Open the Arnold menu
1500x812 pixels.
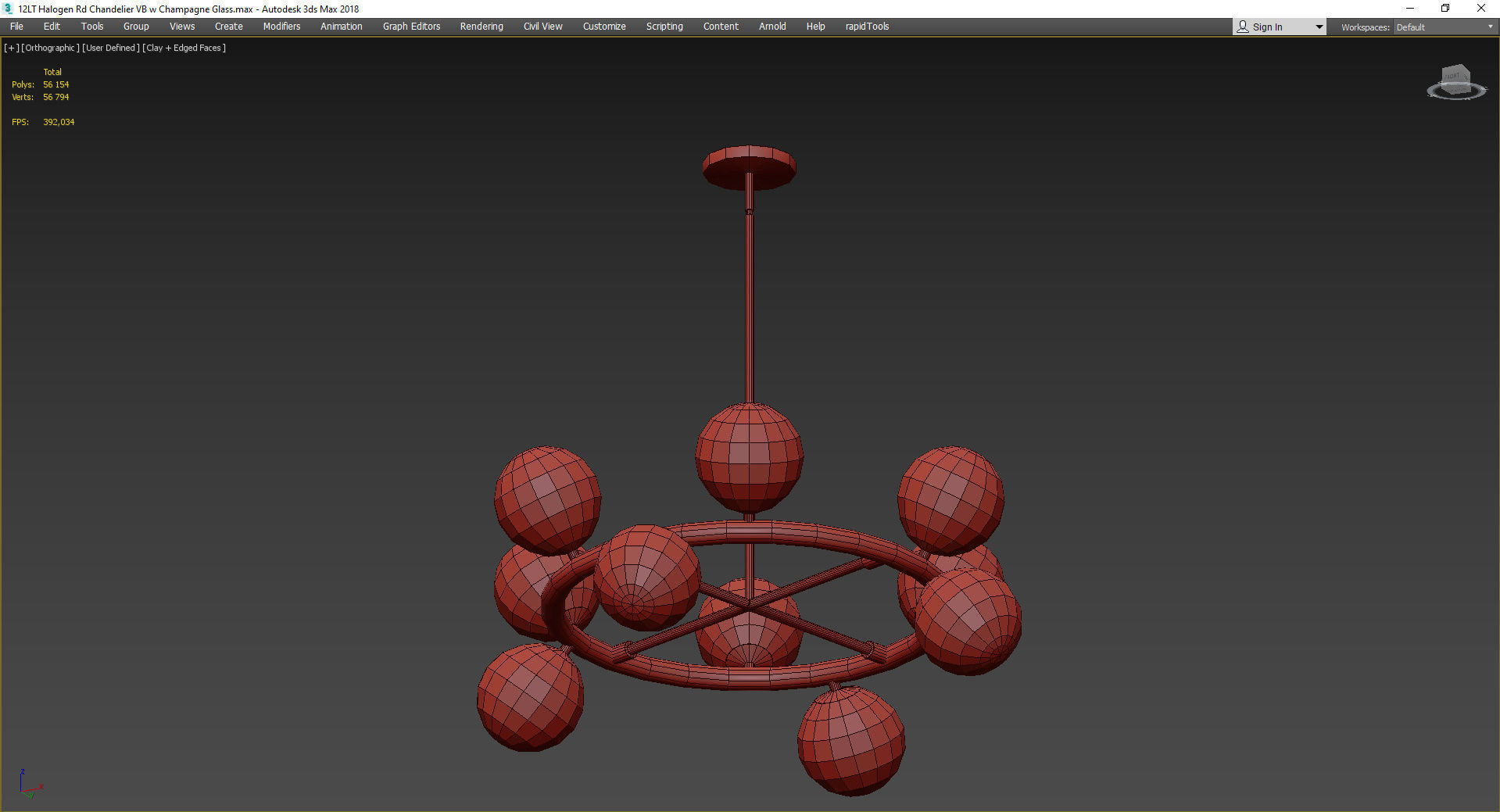point(772,27)
